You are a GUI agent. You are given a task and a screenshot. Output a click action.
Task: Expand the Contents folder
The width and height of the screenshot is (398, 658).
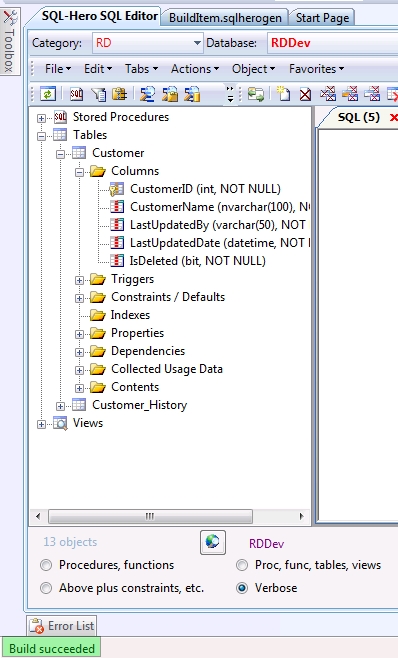pyautogui.click(x=79, y=388)
